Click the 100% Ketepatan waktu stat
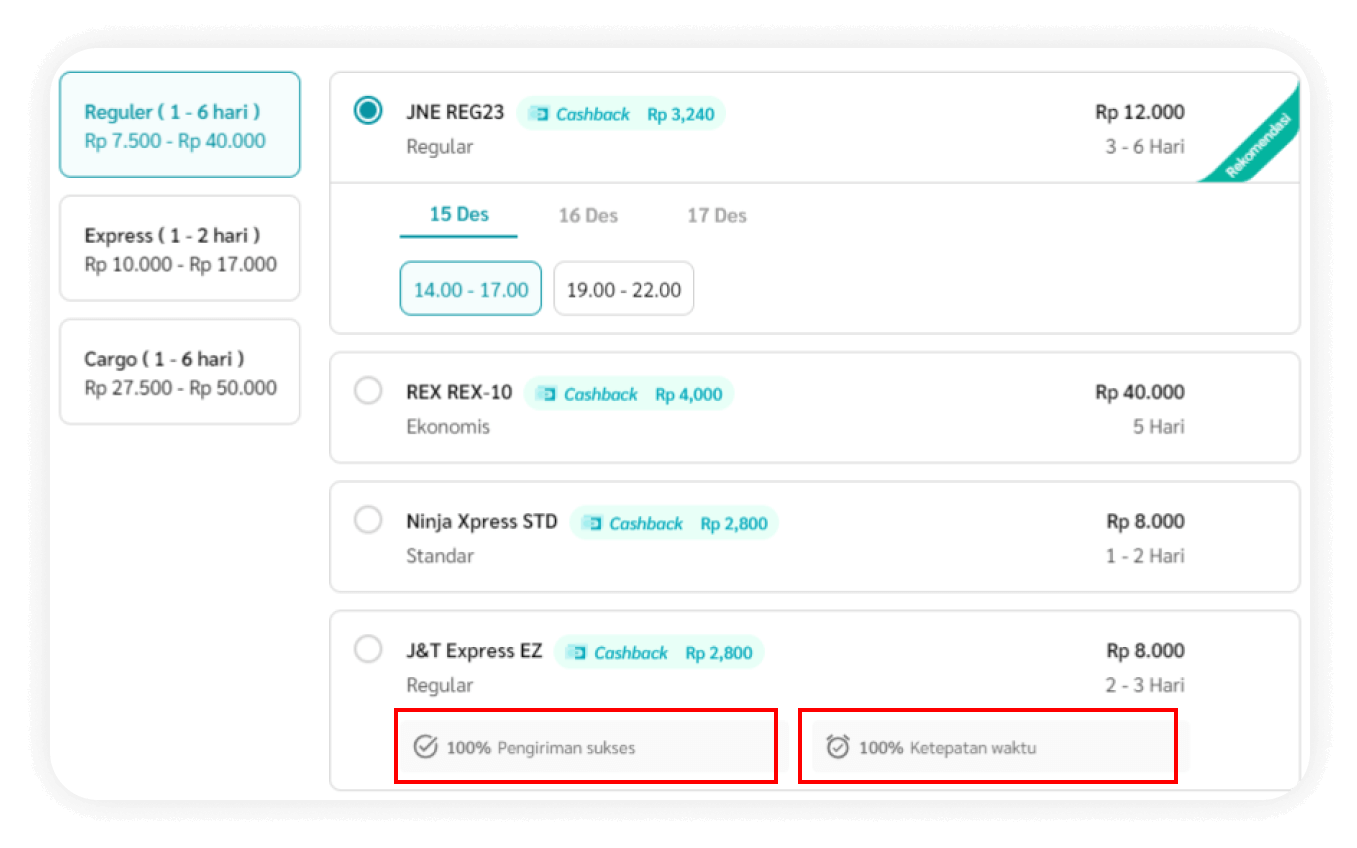 988,746
